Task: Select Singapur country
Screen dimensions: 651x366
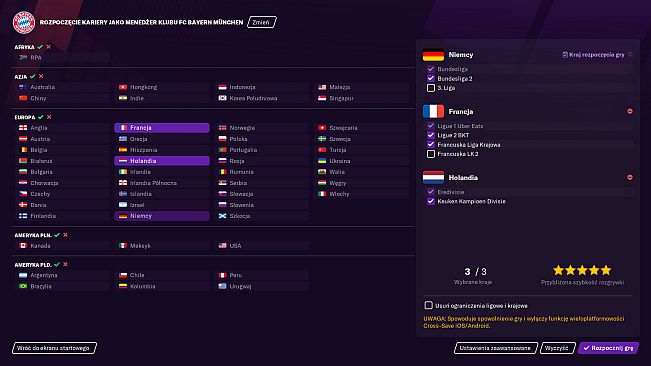Action: point(361,98)
